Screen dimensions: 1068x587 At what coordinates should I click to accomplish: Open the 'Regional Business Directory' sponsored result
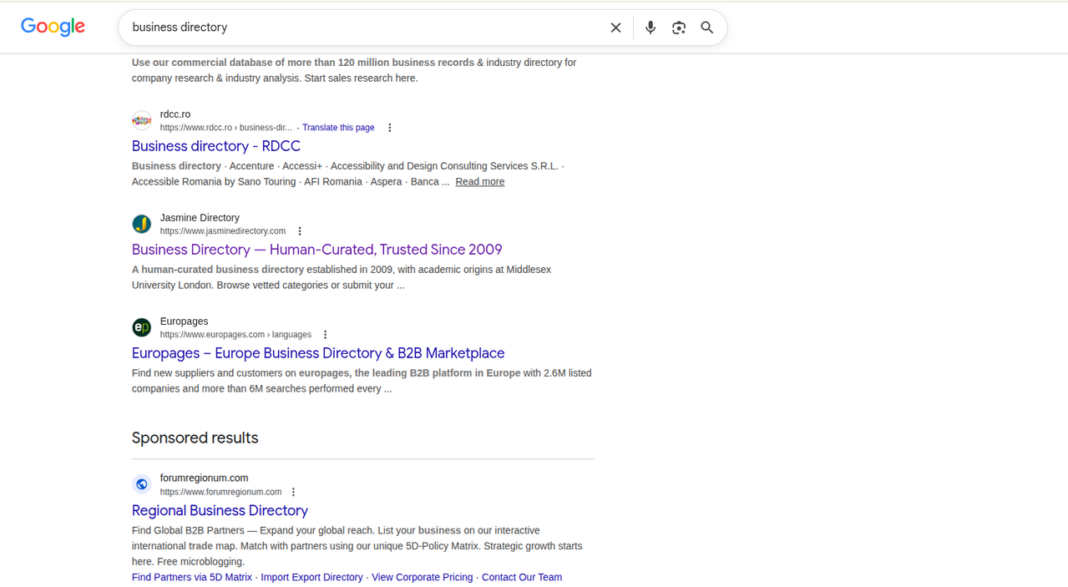[220, 510]
